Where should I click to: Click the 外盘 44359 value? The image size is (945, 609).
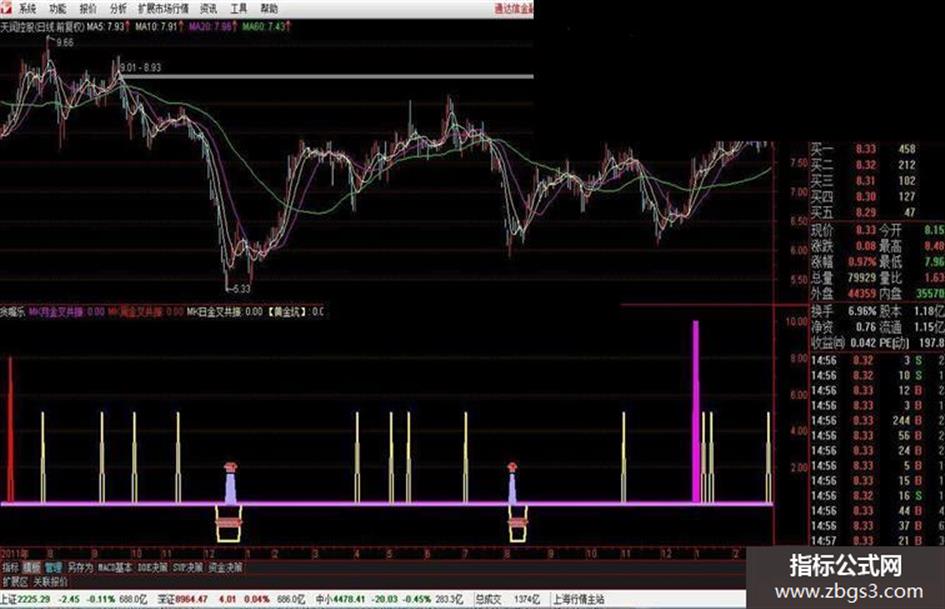[x=862, y=294]
